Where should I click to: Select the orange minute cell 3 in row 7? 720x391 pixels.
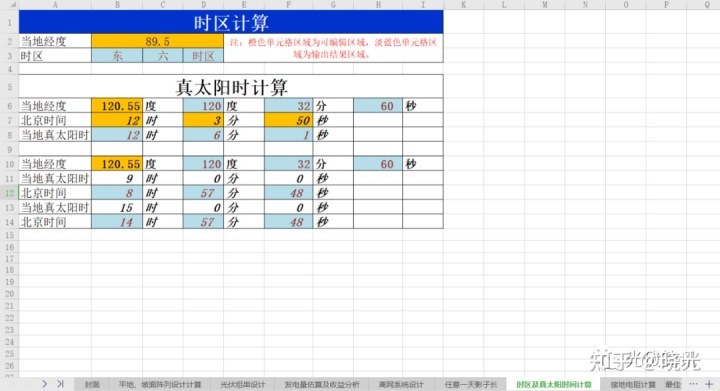pos(203,120)
